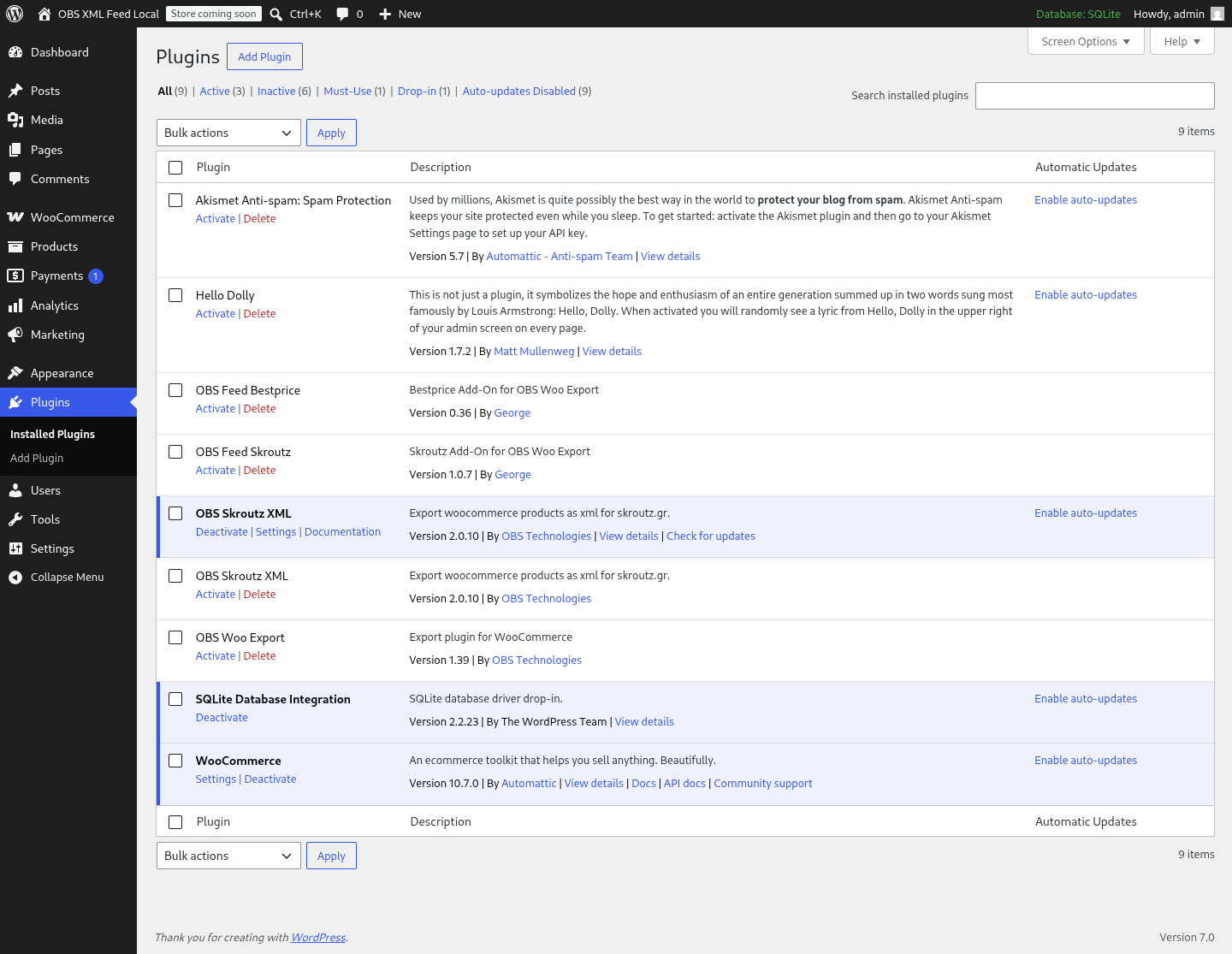Click the top Apply button
Viewport: 1232px width, 954px height.
[331, 133]
